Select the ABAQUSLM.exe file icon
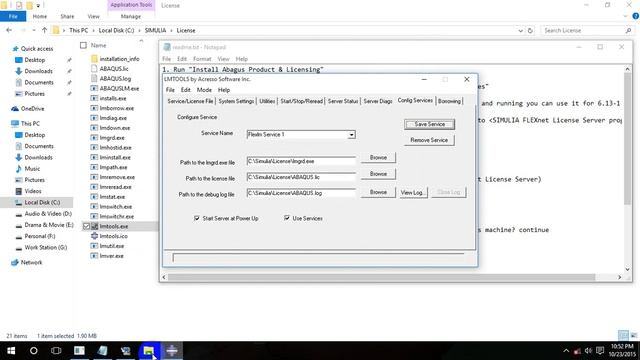This screenshot has height=360, width=640. coord(94,88)
